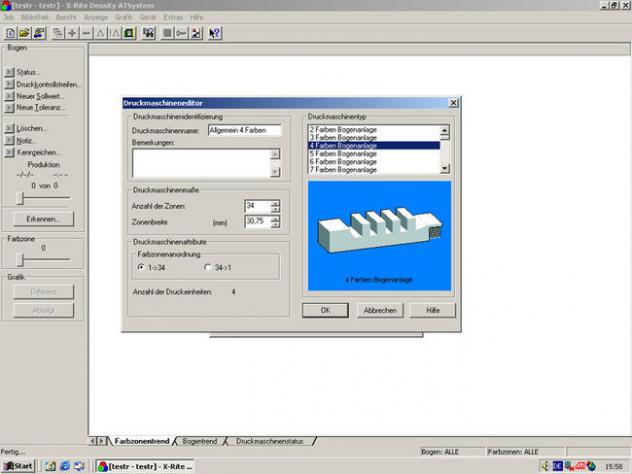Click the key icon in toolbar

(181, 33)
